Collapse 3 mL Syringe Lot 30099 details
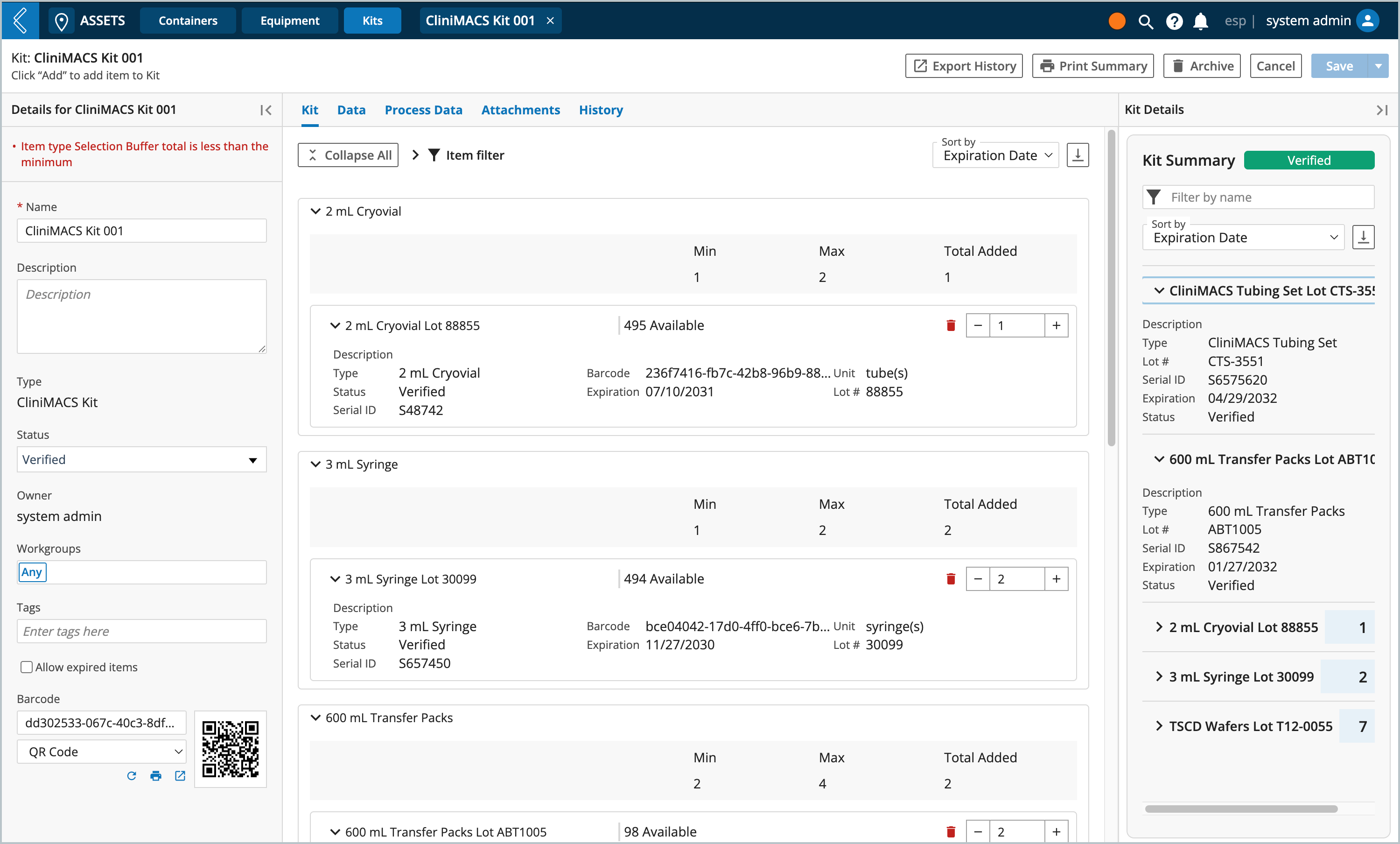Screen dimensions: 1400x844 [335, 579]
